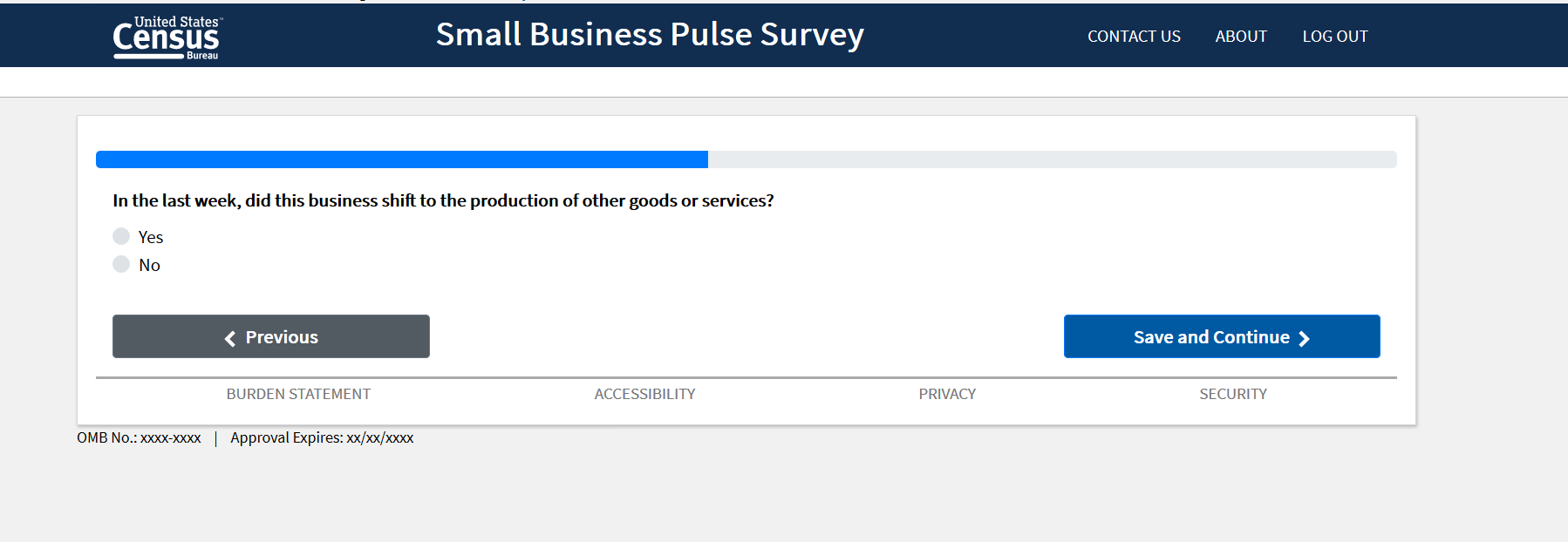Open the Privacy footer link

pos(946,394)
